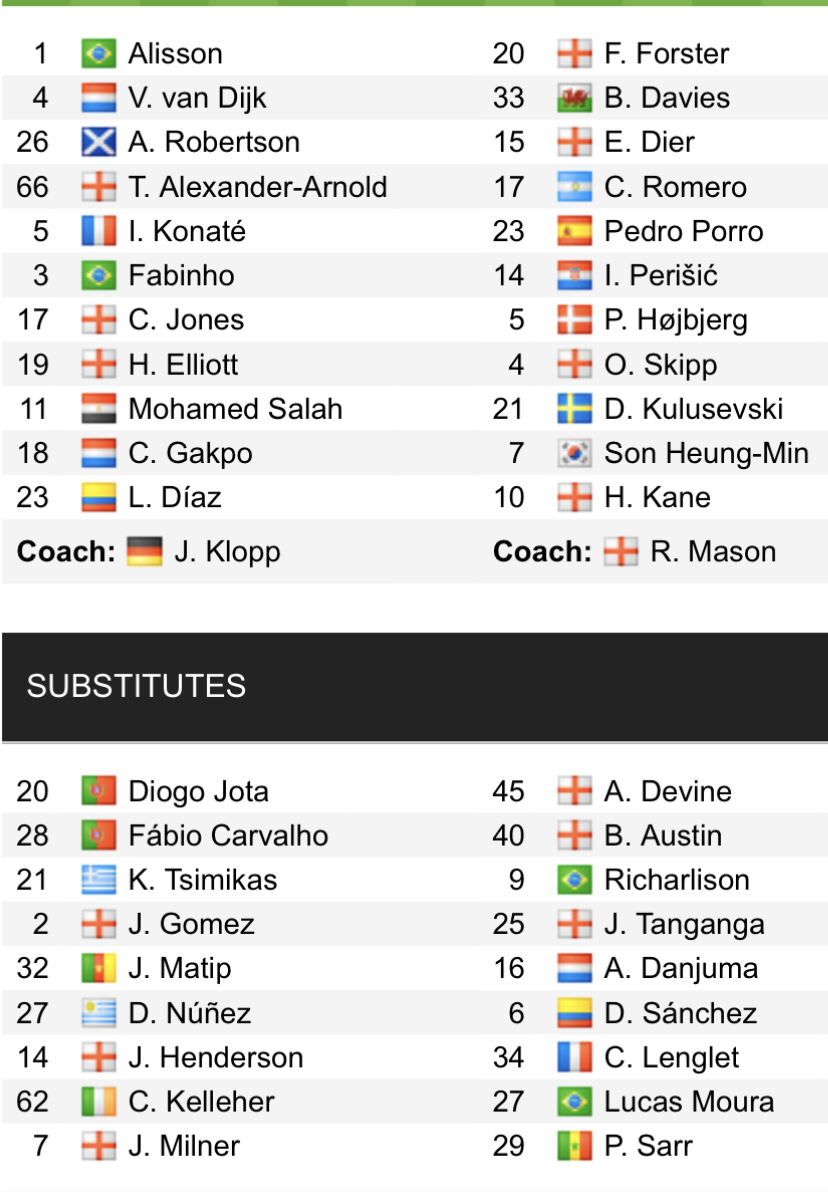Screen dimensions: 828x1192
Task: Click the German flag next to J. Klopp
Action: click(144, 552)
